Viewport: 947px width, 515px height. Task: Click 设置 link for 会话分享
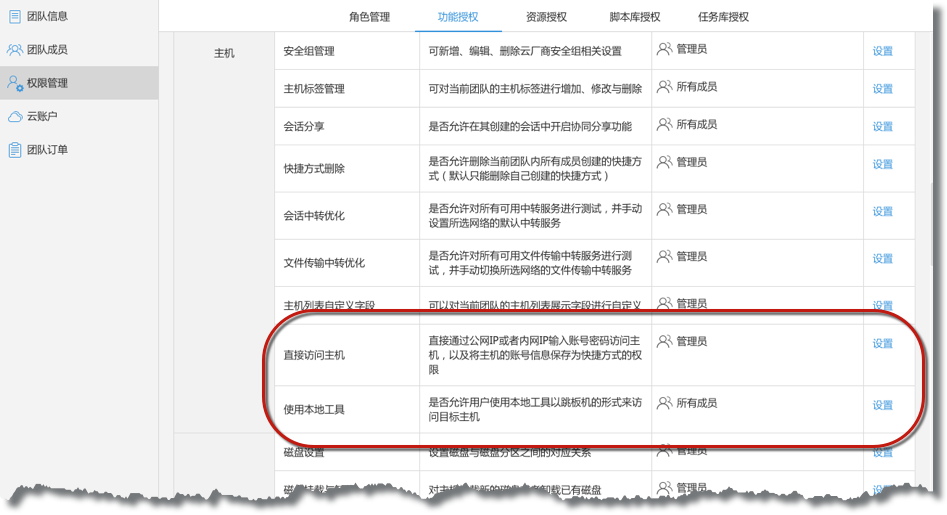click(x=882, y=127)
